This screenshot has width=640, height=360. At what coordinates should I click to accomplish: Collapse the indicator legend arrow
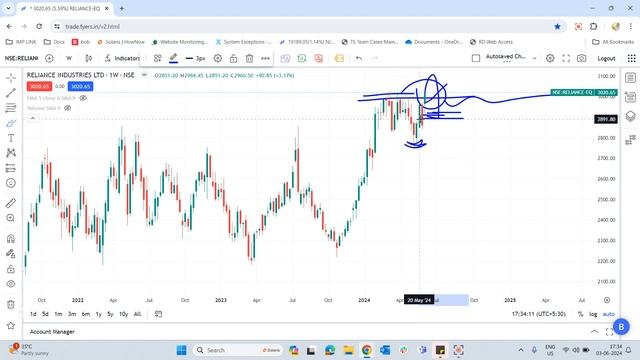click(33, 118)
